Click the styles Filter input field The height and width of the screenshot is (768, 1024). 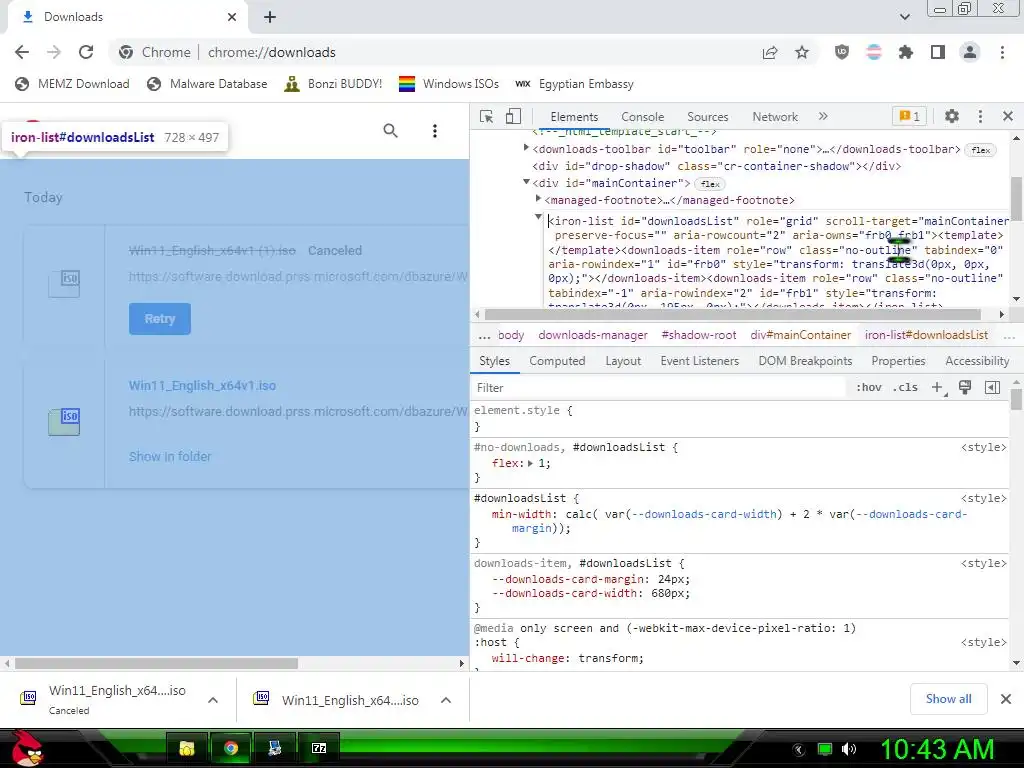click(x=660, y=388)
